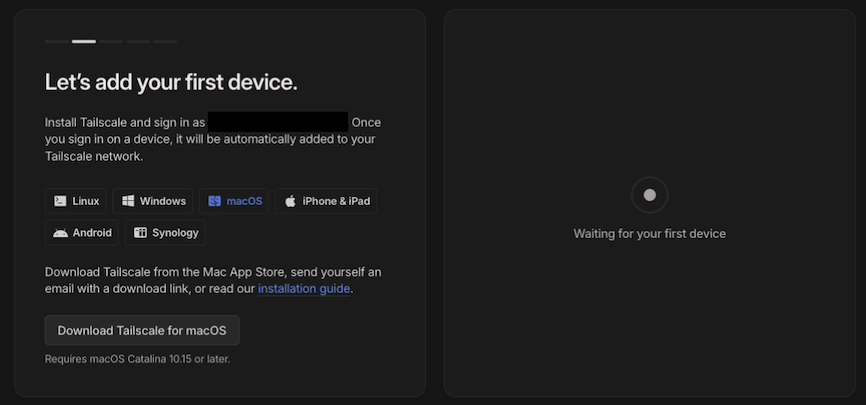The width and height of the screenshot is (866, 405).
Task: Click the Synology NAS icon
Action: click(140, 233)
